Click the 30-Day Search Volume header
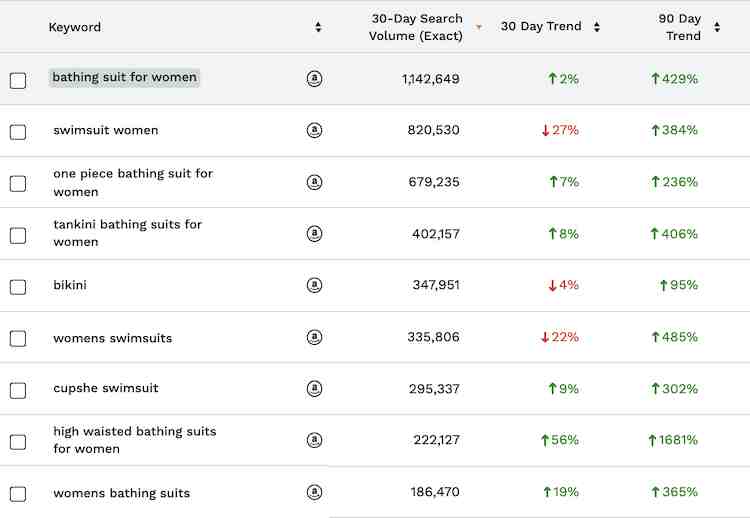 pos(416,27)
